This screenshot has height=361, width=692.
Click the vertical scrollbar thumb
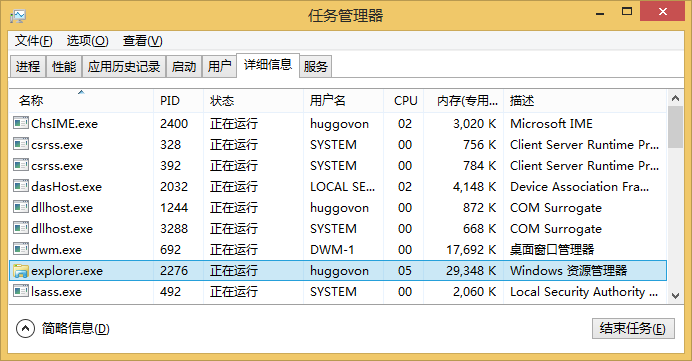coord(675,128)
